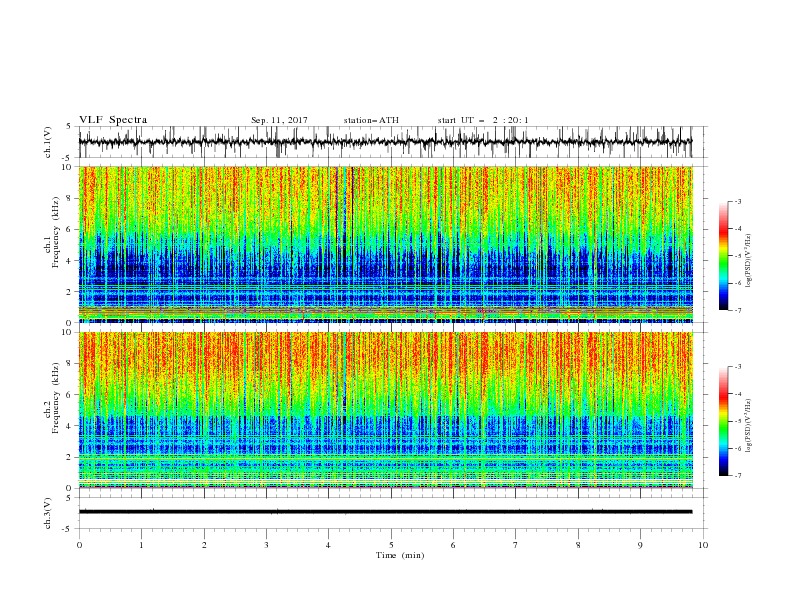Click the "Time (min)" axis title

[400, 555]
